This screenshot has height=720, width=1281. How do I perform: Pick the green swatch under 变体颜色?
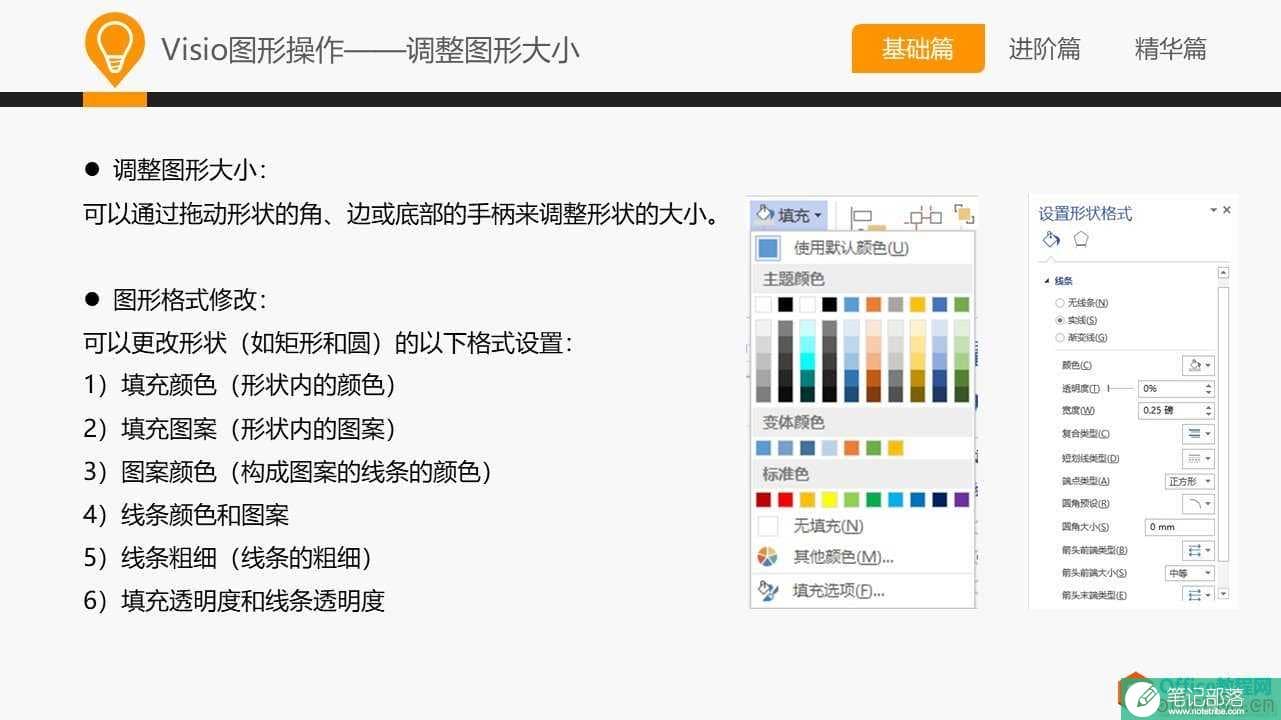pos(873,448)
